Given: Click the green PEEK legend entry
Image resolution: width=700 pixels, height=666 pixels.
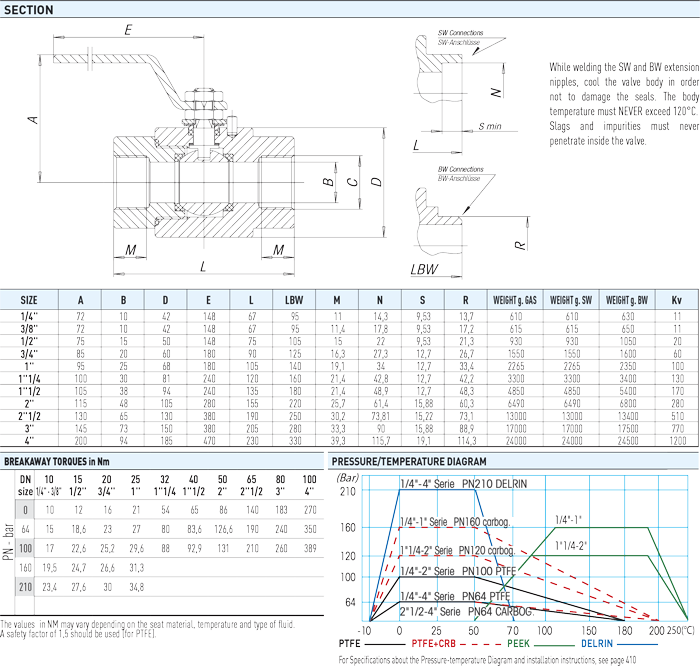Looking at the screenshot, I should tap(517, 645).
